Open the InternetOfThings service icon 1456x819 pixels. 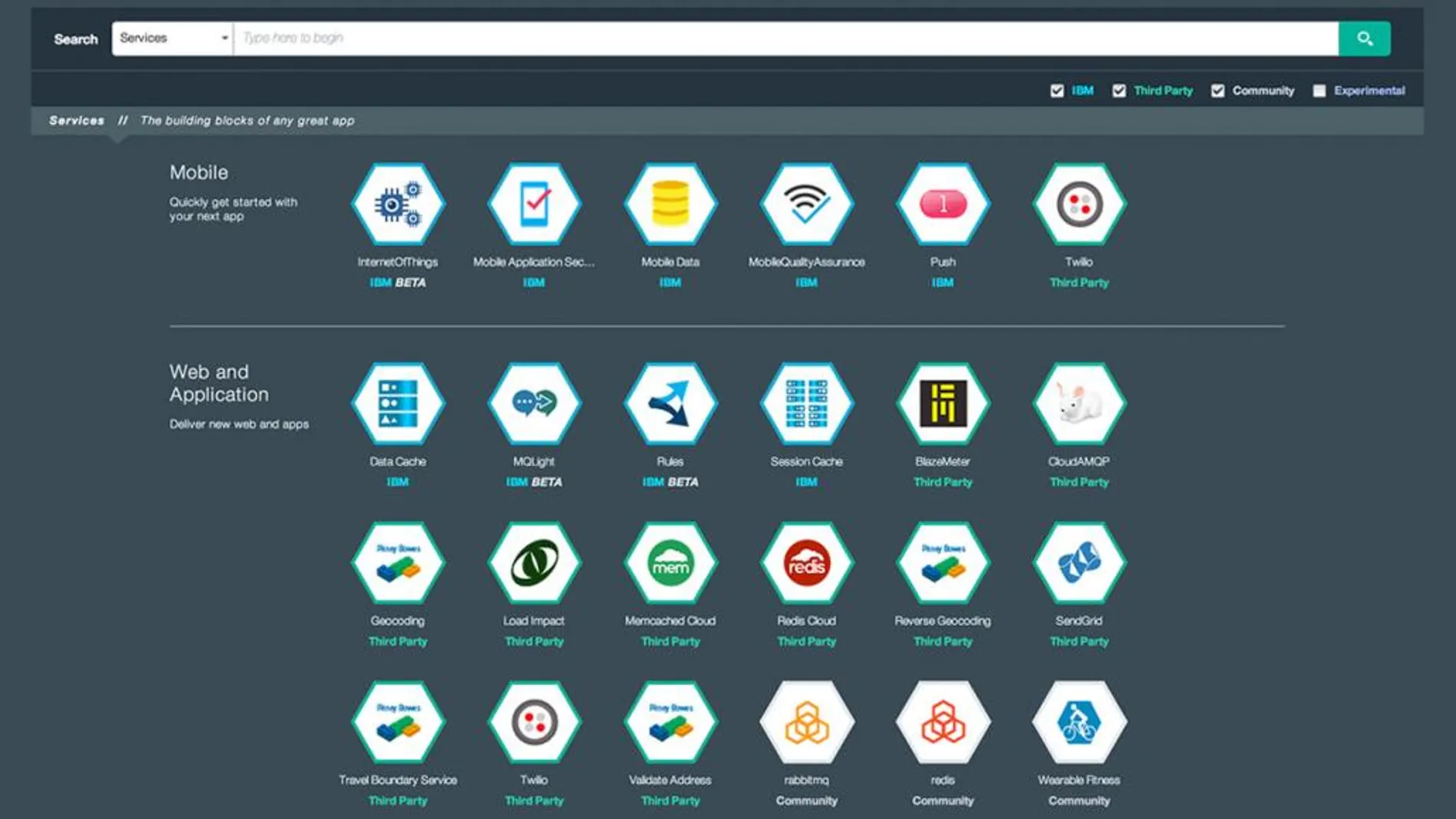tap(398, 205)
